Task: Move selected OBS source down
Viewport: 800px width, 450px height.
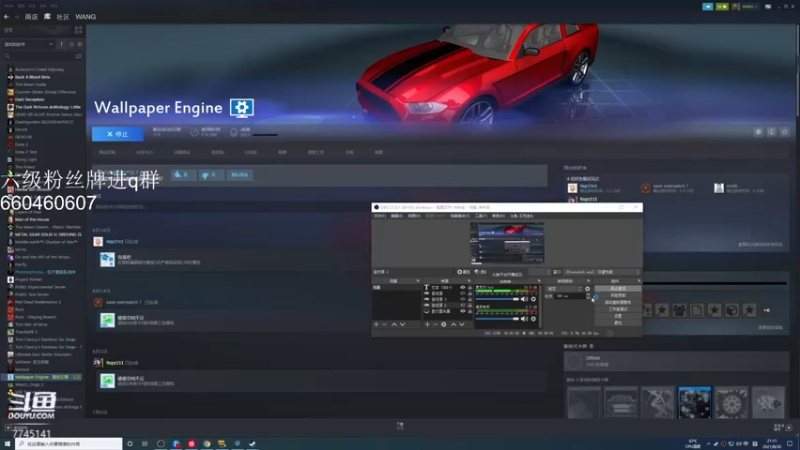Action: coord(462,324)
